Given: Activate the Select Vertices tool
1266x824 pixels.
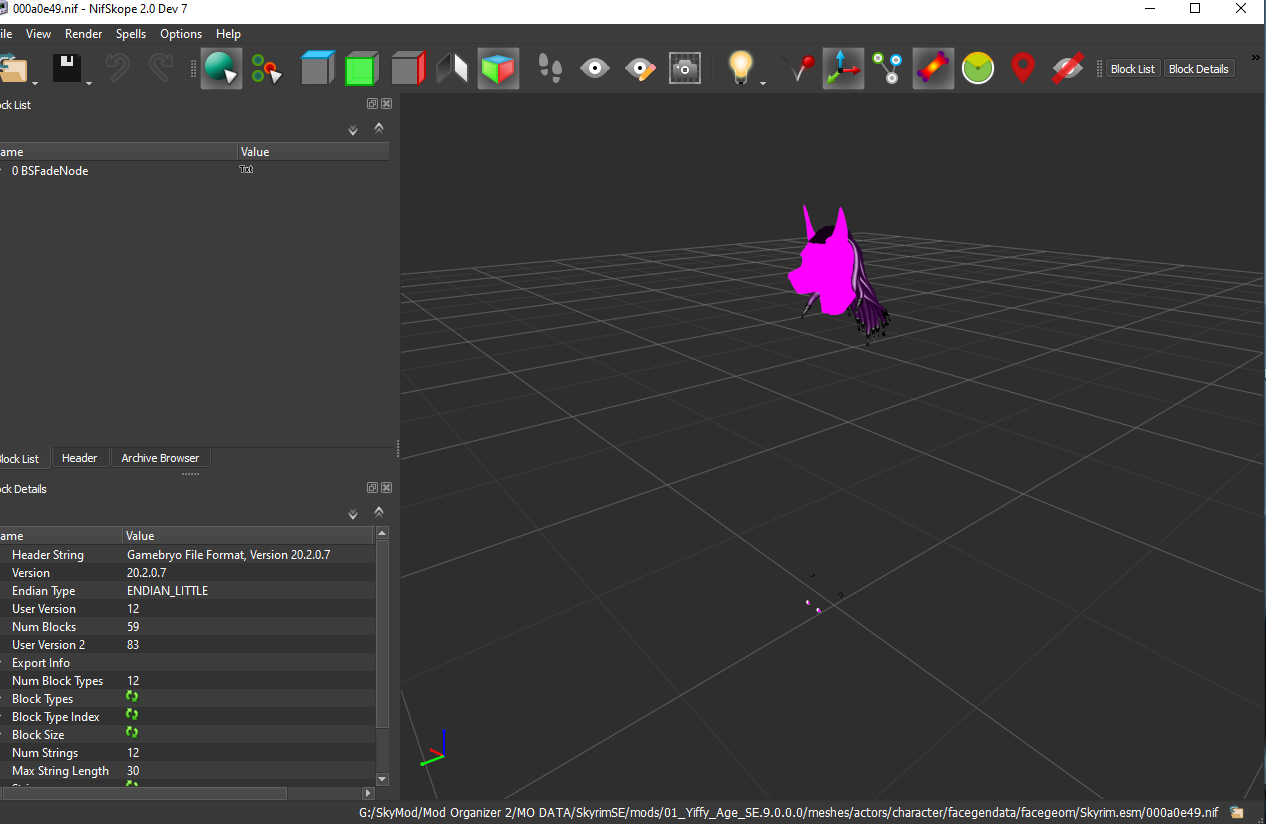Looking at the screenshot, I should (x=265, y=69).
